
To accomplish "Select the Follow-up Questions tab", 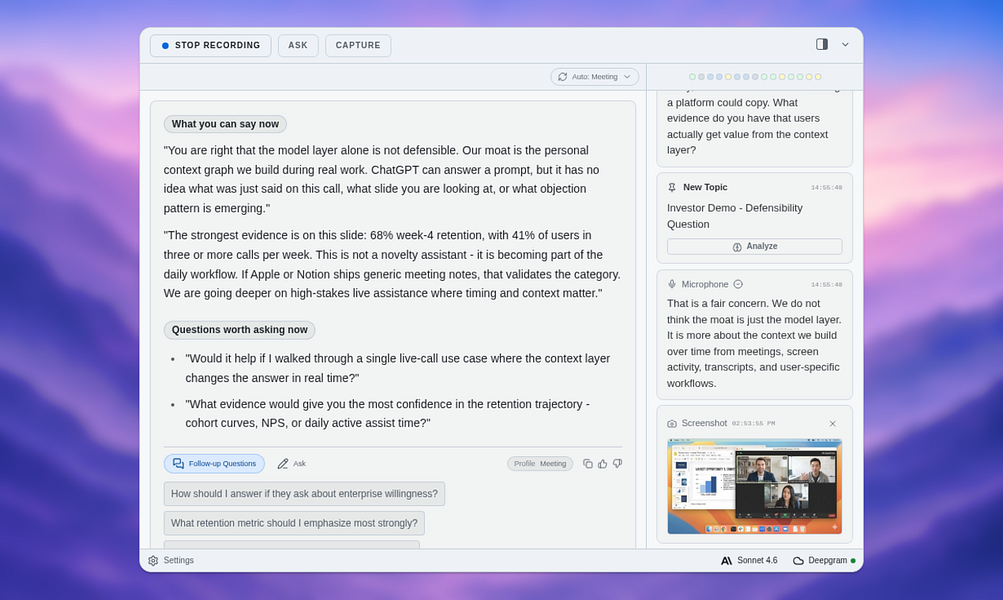I will click(x=214, y=464).
